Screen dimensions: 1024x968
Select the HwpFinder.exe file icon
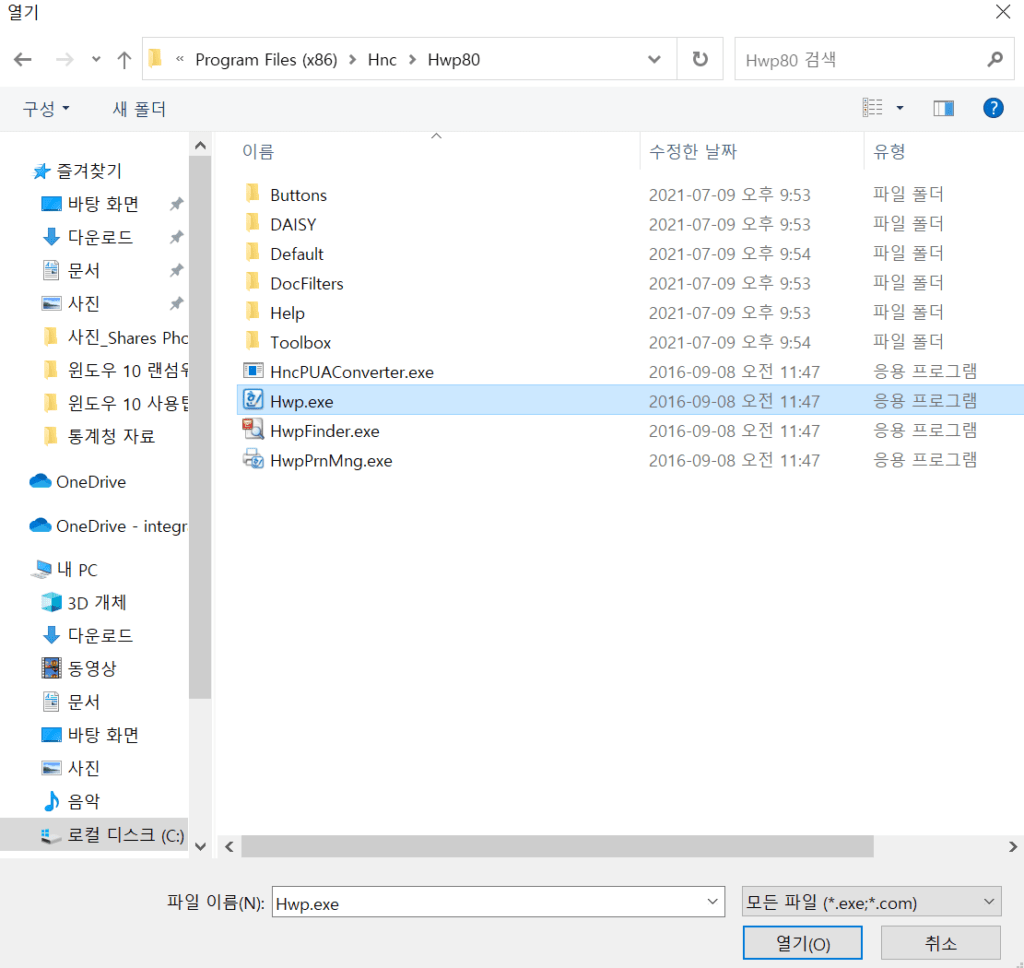(x=253, y=431)
